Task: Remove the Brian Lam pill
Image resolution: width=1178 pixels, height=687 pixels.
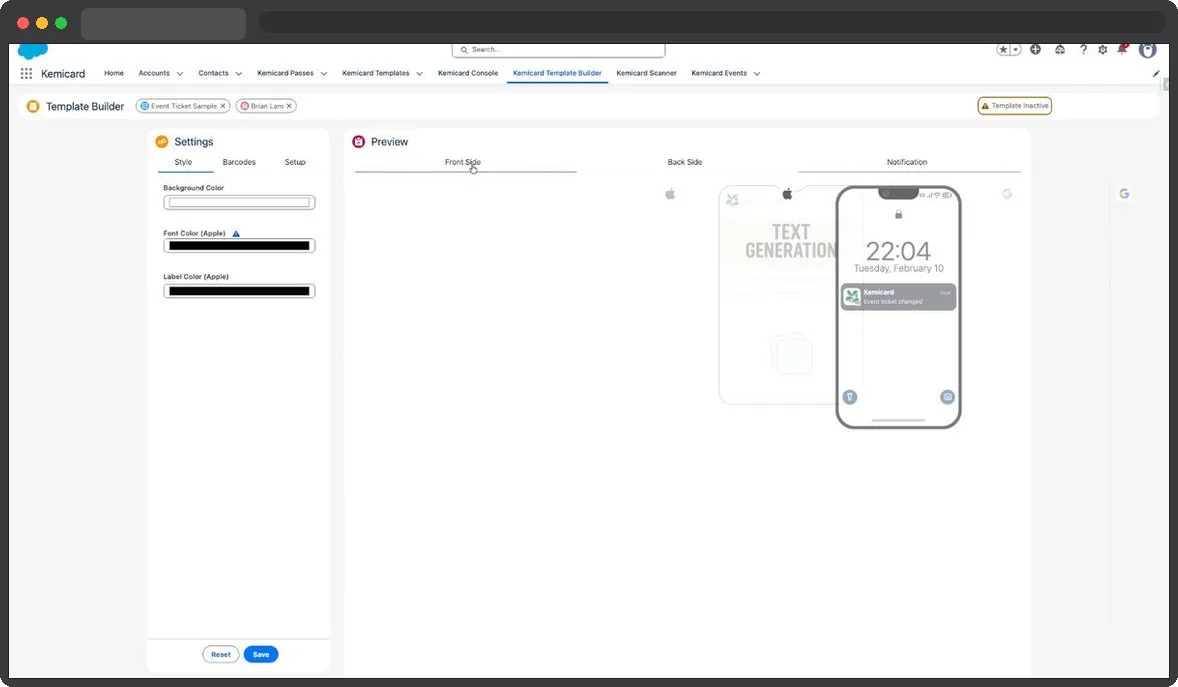Action: coord(288,106)
